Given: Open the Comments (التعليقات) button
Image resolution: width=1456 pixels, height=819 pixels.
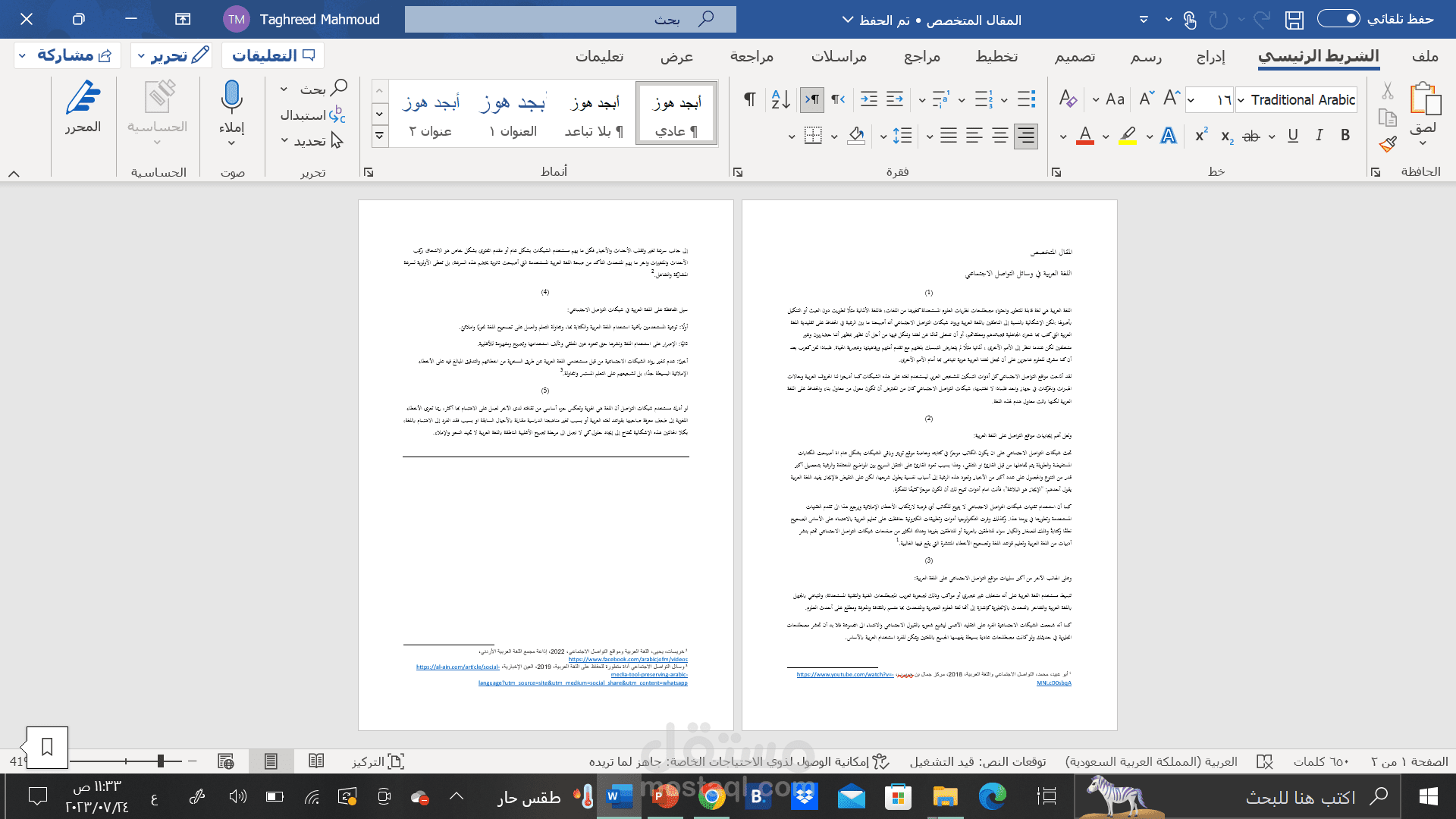Looking at the screenshot, I should (273, 55).
